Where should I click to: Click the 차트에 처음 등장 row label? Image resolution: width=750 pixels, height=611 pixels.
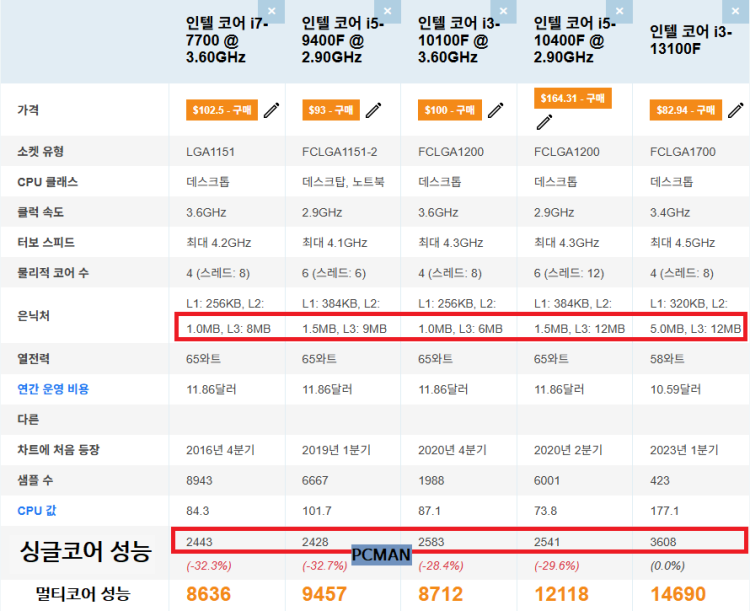point(58,450)
